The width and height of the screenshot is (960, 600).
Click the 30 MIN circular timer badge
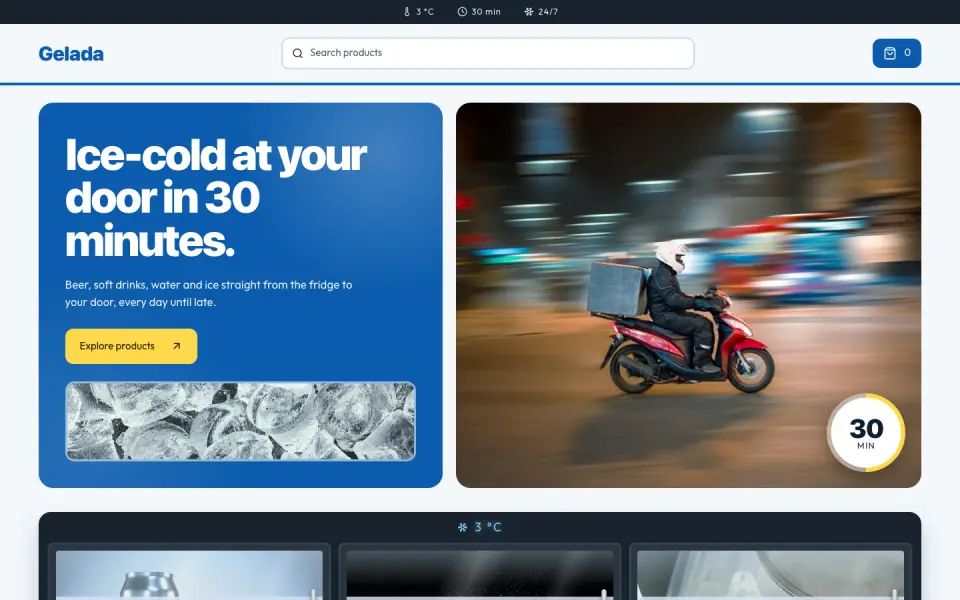pos(866,433)
